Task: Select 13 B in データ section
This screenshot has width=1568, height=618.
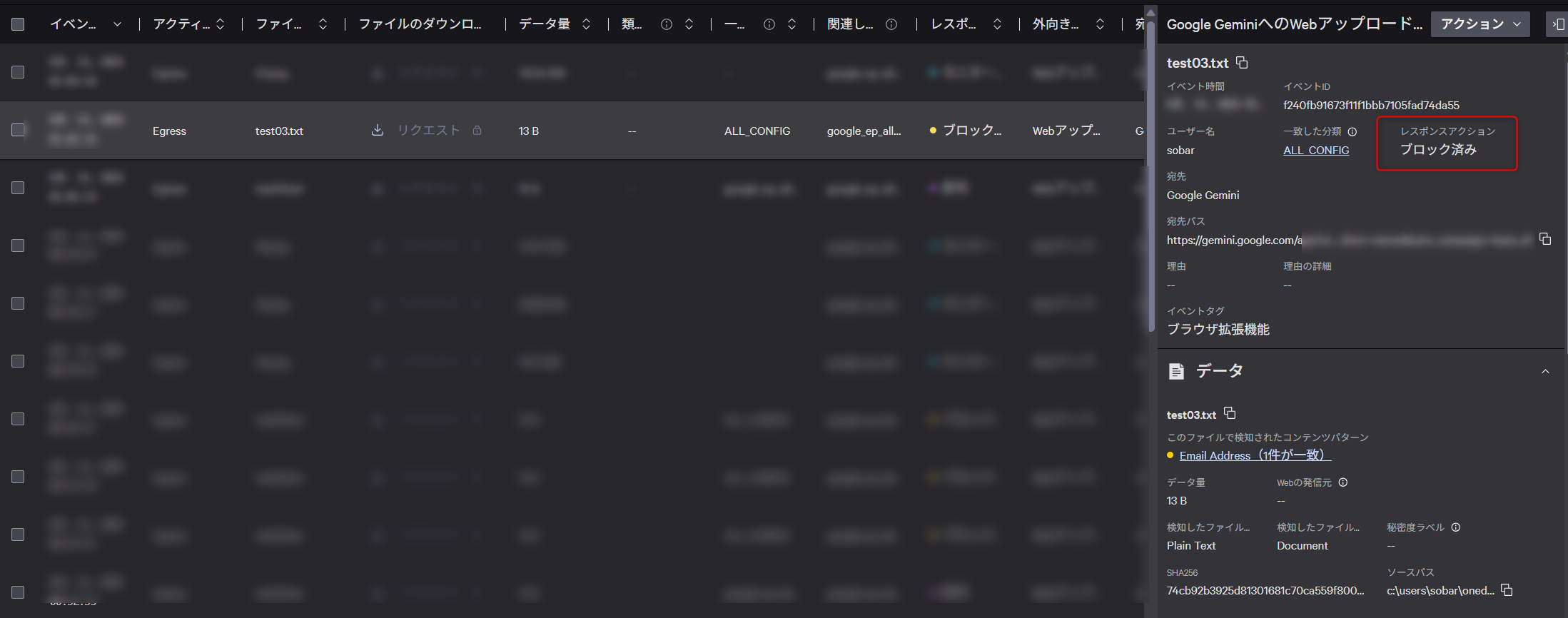Action: (1177, 501)
